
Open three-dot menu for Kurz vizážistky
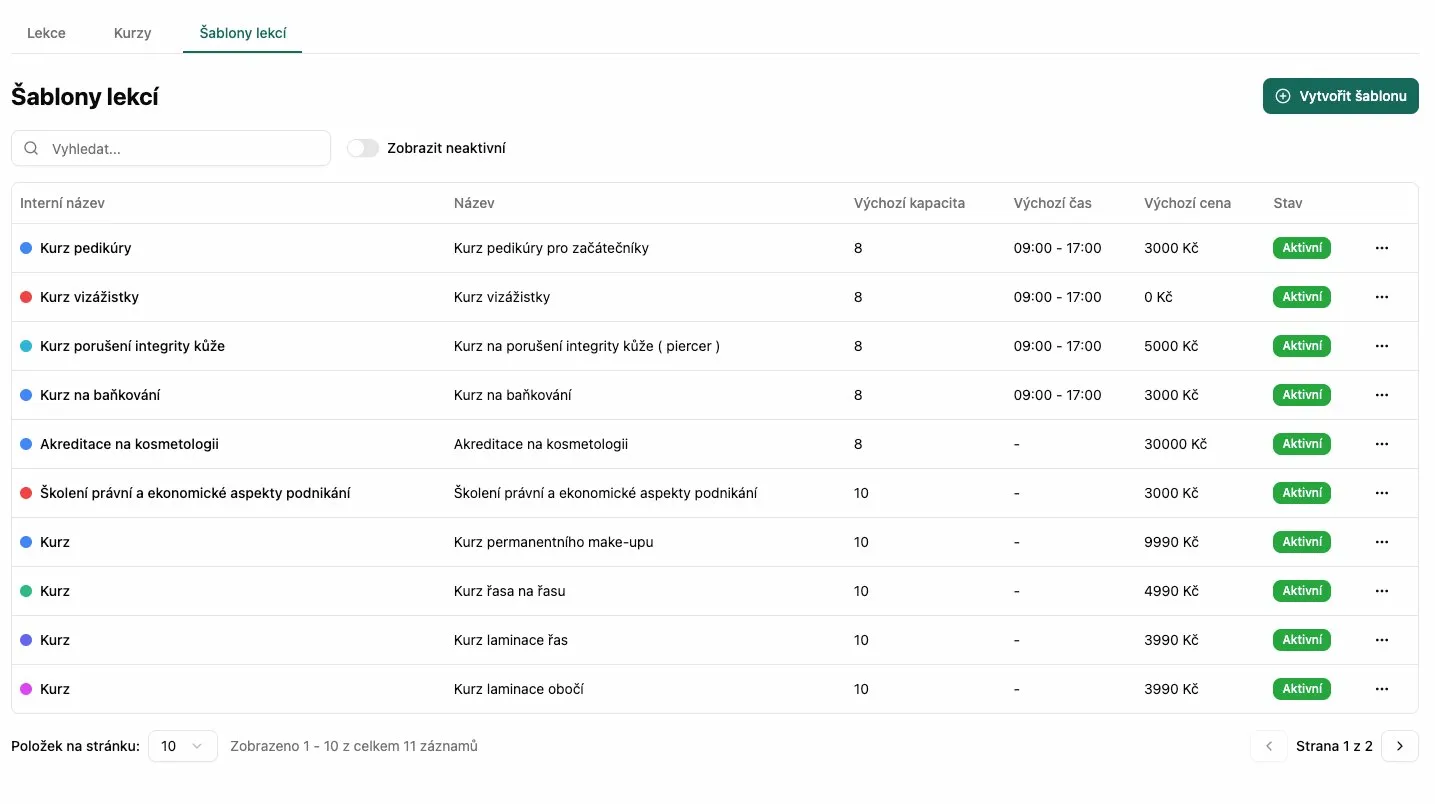click(1381, 297)
